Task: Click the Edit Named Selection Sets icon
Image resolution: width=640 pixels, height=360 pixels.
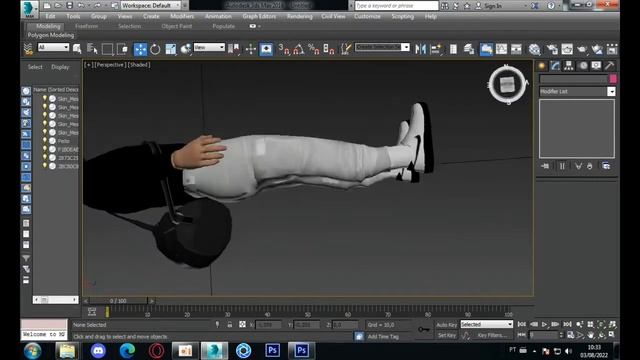Action: point(345,49)
